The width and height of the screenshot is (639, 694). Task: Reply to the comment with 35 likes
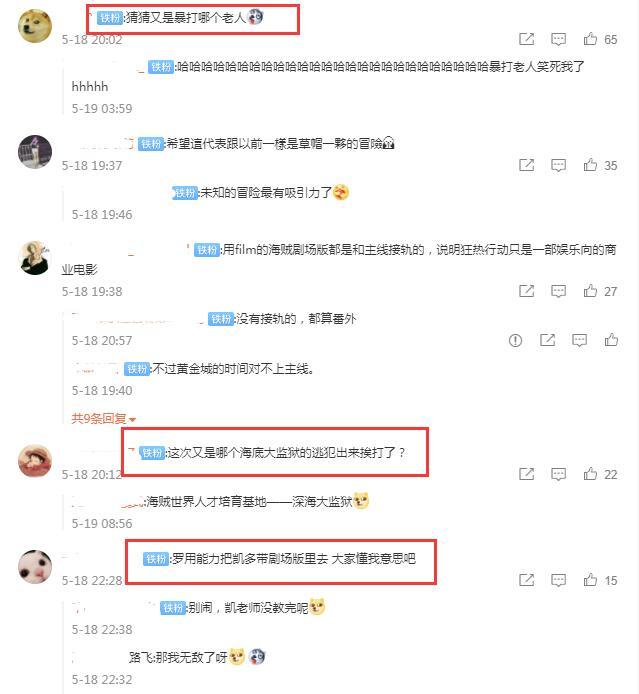click(x=558, y=165)
